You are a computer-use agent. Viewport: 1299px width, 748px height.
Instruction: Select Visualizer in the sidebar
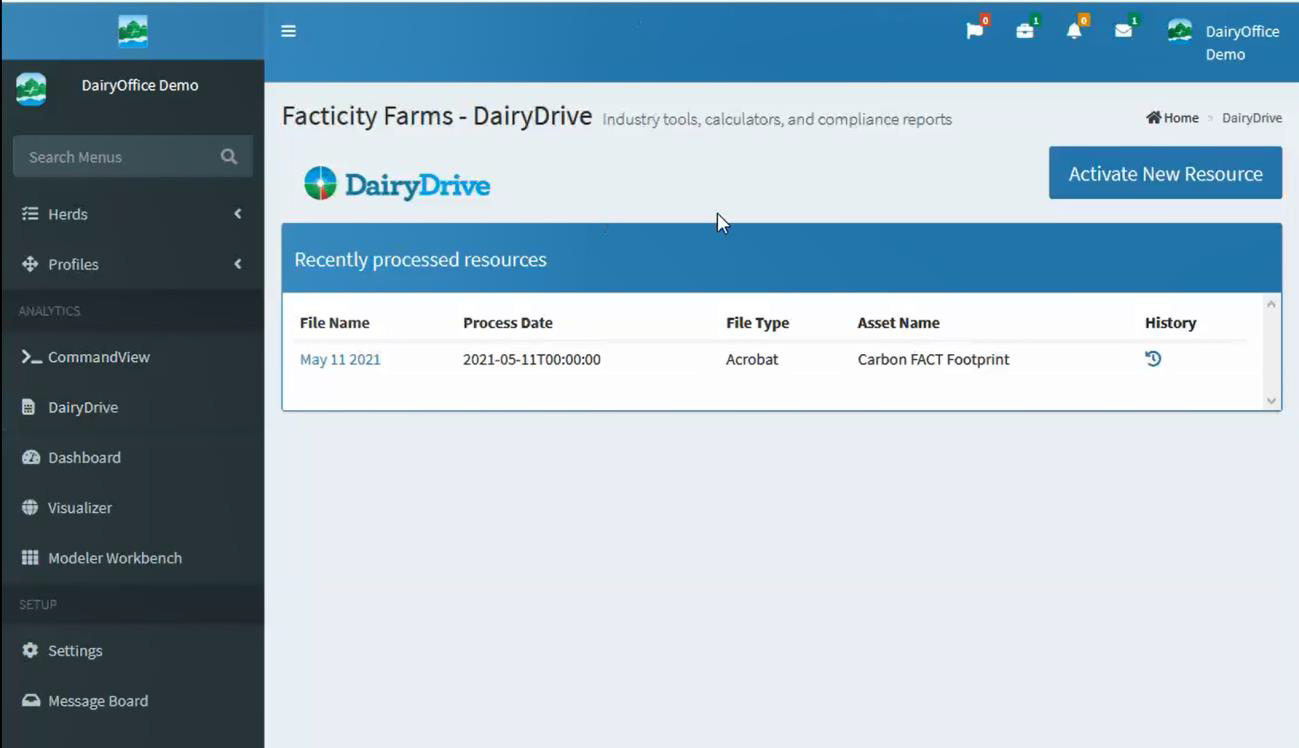pyautogui.click(x=80, y=508)
